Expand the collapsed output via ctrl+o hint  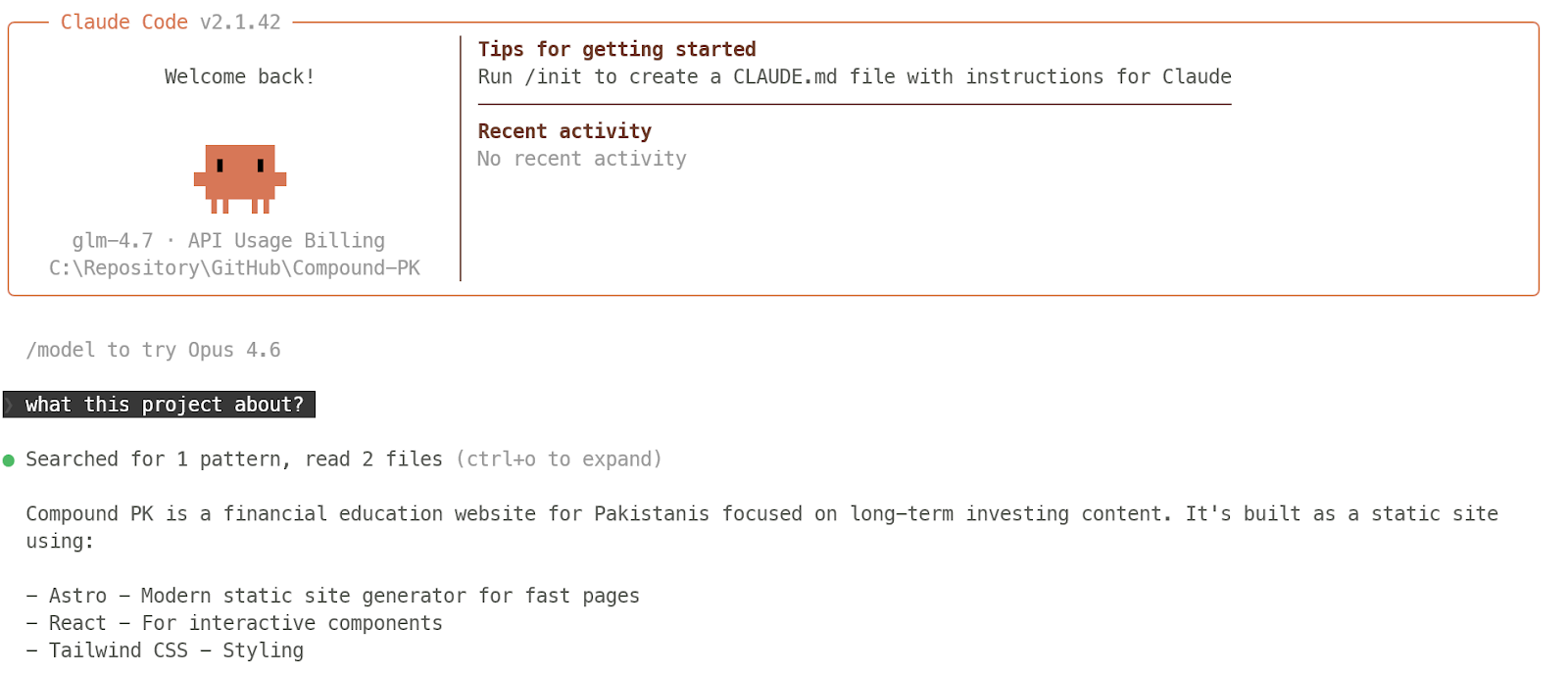pos(559,459)
